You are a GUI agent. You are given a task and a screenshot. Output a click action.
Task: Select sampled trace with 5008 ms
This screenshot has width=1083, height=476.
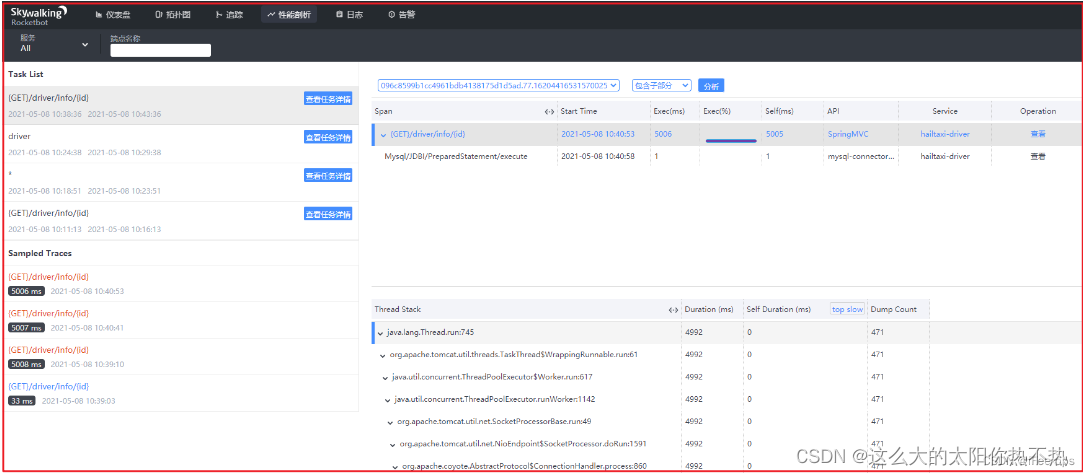coord(181,356)
